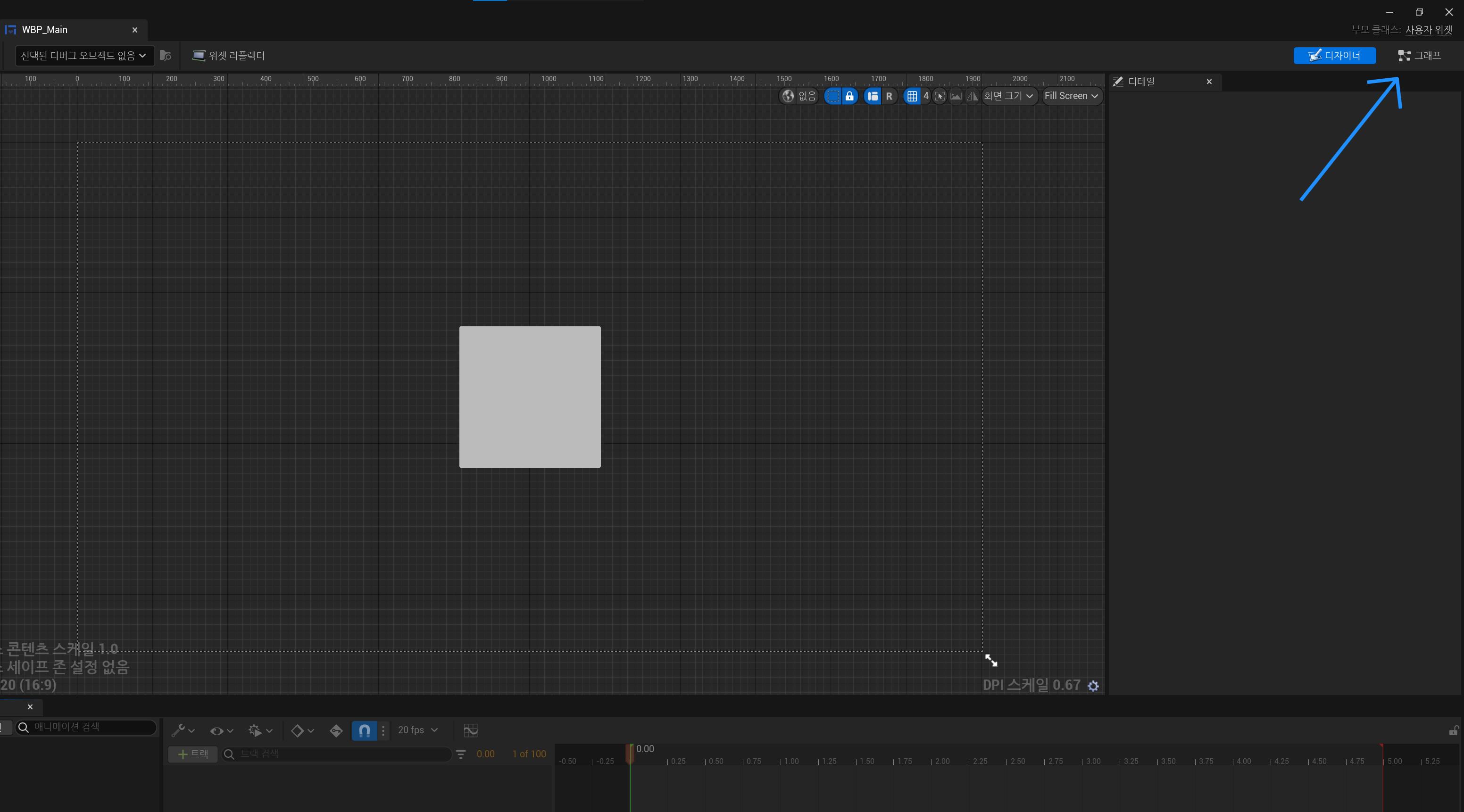The width and height of the screenshot is (1464, 812).
Task: Click the debug object browse icon
Action: click(166, 56)
